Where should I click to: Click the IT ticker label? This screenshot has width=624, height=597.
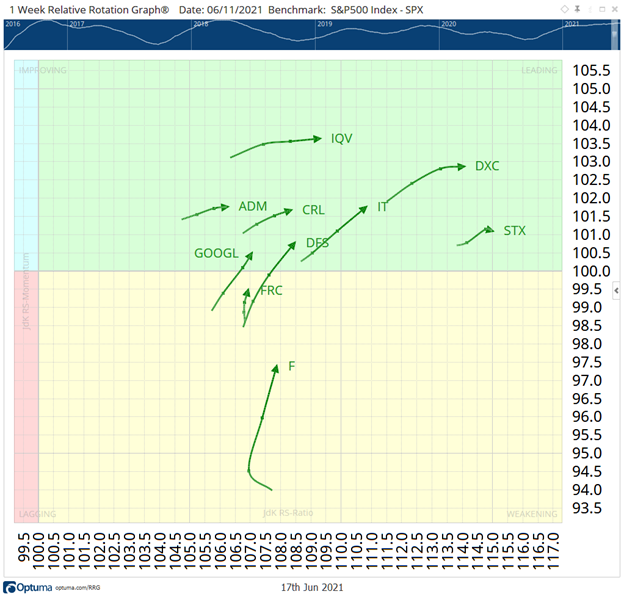click(382, 207)
